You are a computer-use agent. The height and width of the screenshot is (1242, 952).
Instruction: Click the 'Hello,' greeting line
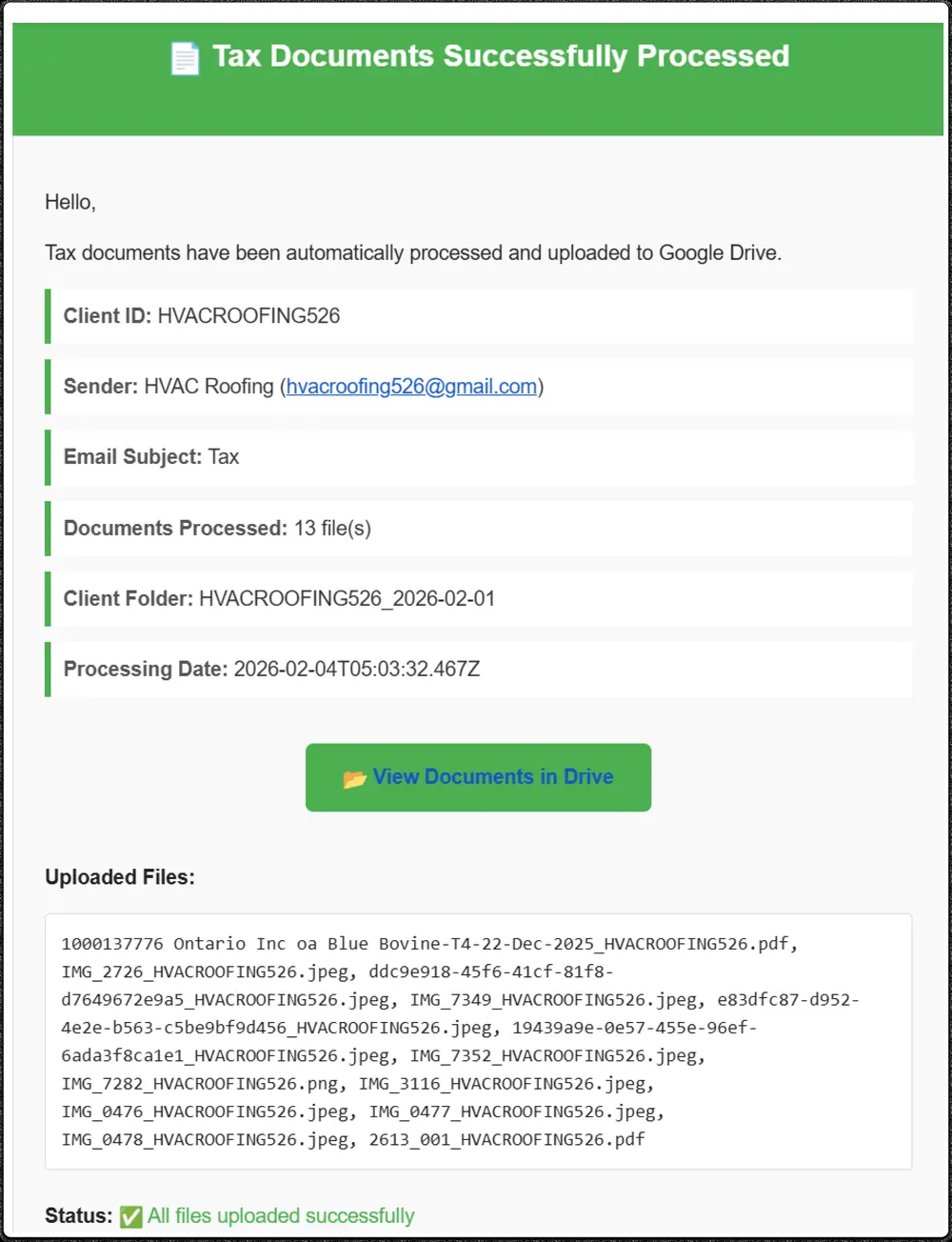[x=70, y=202]
